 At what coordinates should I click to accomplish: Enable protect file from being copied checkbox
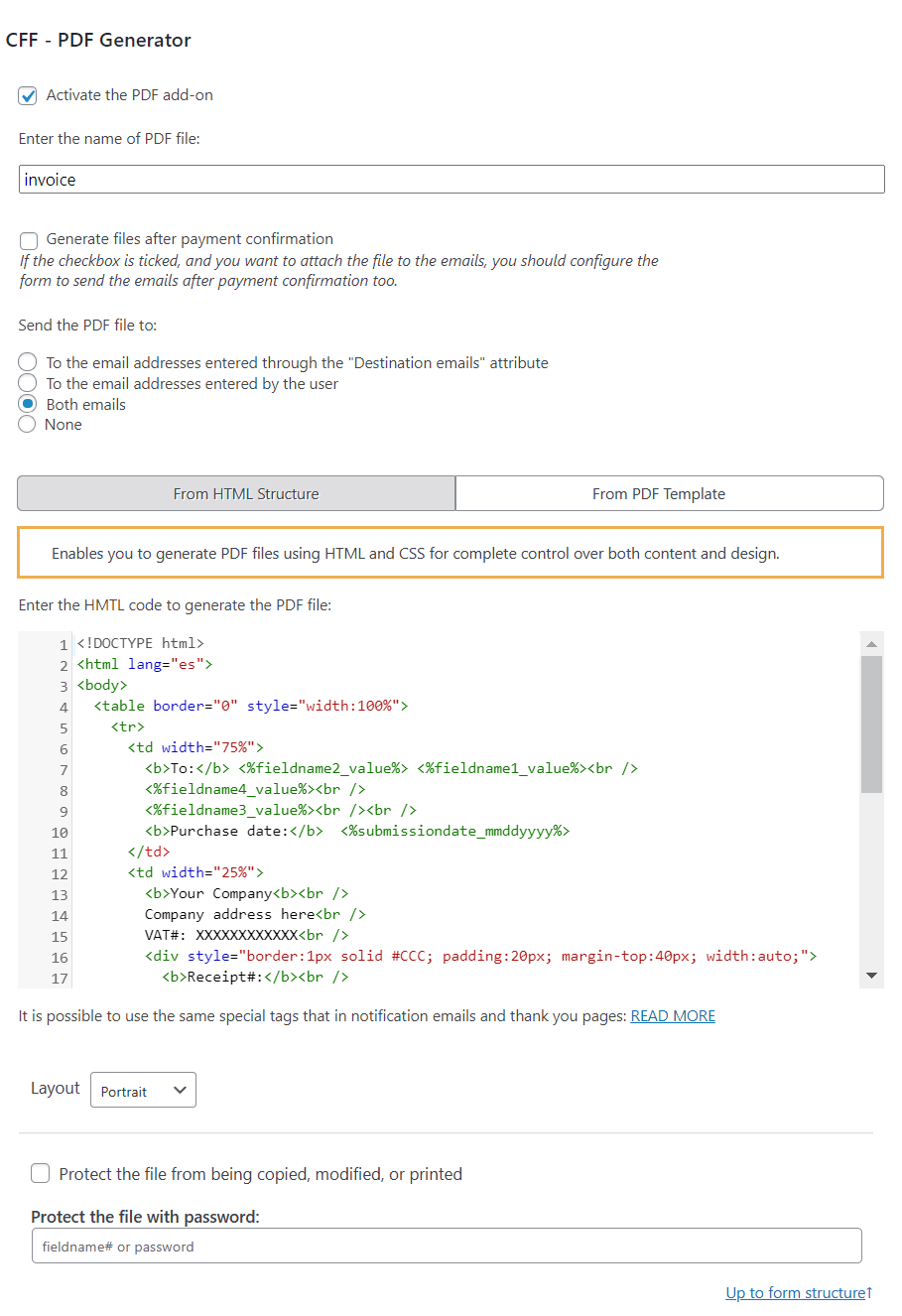[41, 1173]
